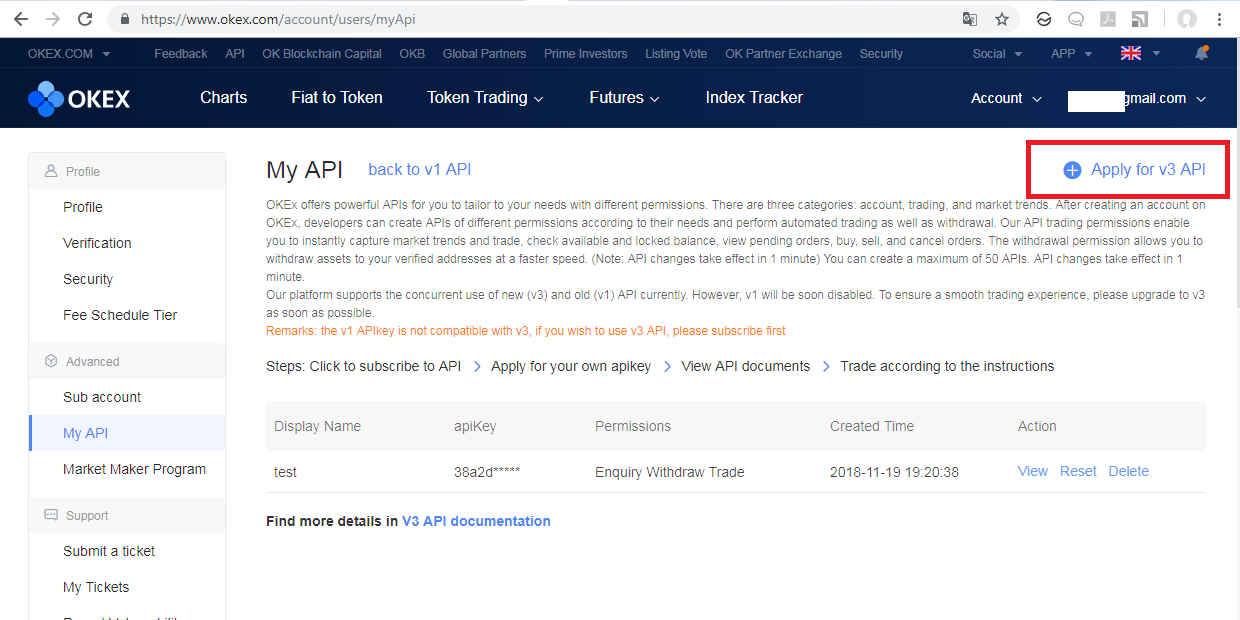Open OKB in top bar
This screenshot has width=1240, height=620.
click(x=412, y=54)
